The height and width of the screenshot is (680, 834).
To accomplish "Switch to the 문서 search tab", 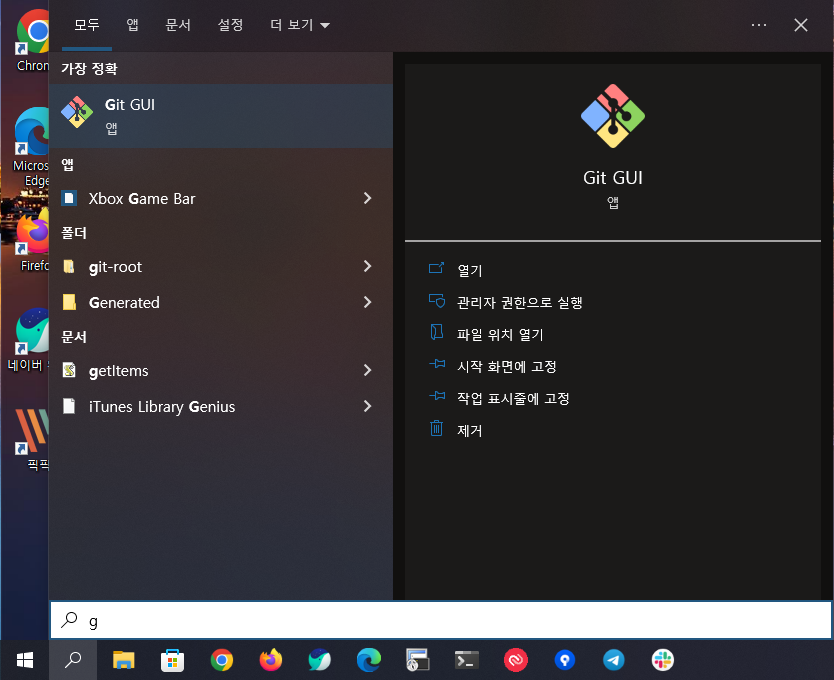I will (x=178, y=25).
